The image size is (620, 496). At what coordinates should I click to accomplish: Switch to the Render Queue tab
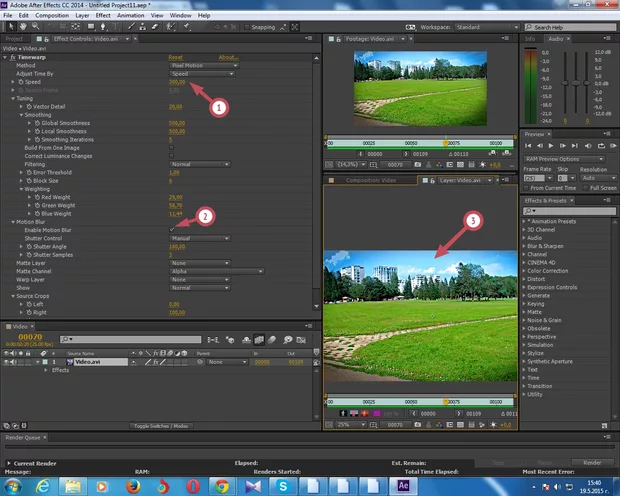[x=22, y=437]
